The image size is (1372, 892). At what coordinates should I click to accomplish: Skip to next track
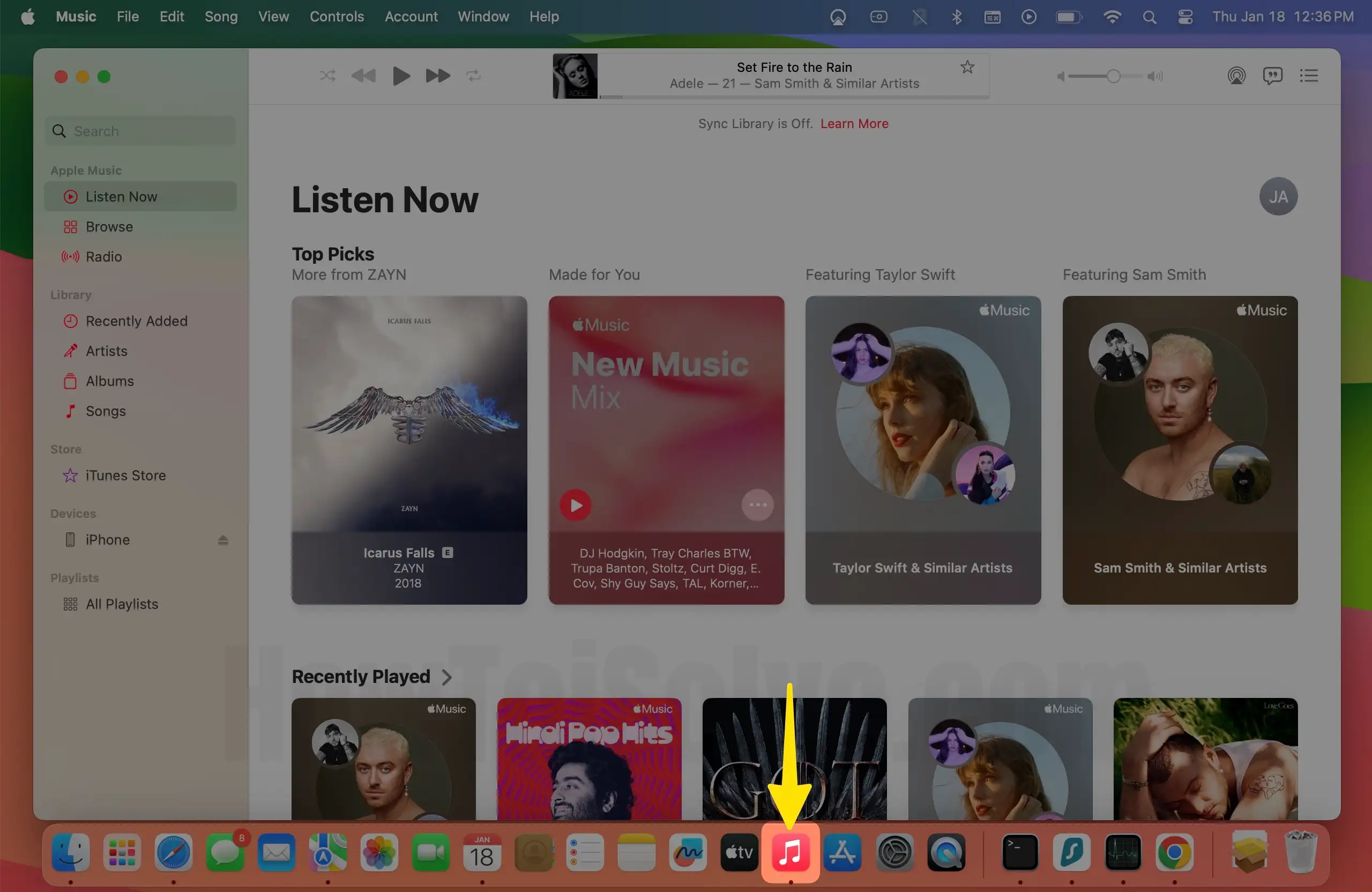tap(437, 76)
